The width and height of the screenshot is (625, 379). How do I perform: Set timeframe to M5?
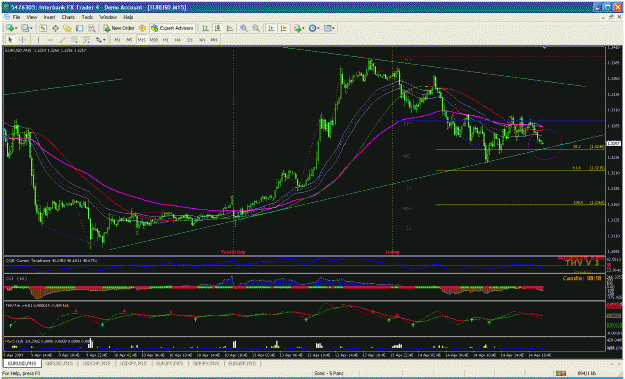(x=130, y=40)
